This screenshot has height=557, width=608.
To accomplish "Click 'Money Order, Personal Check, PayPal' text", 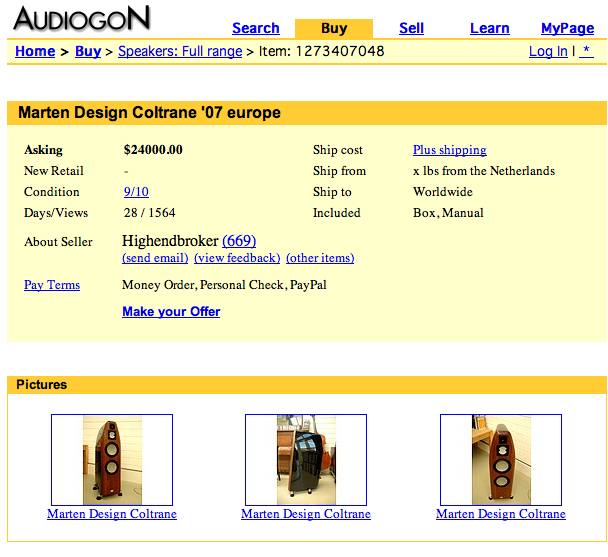I will 224,285.
